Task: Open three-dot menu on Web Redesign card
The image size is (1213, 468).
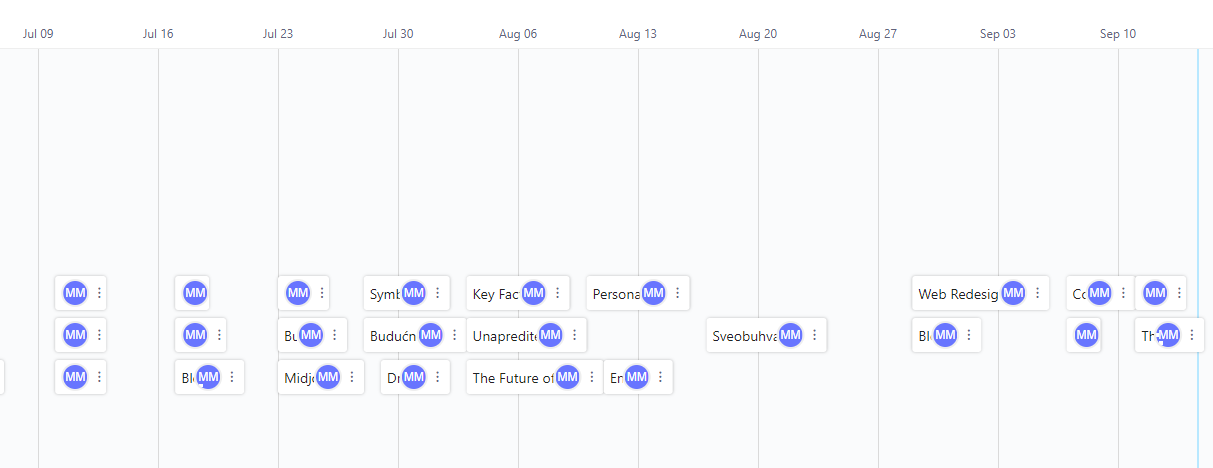Action: [1037, 293]
